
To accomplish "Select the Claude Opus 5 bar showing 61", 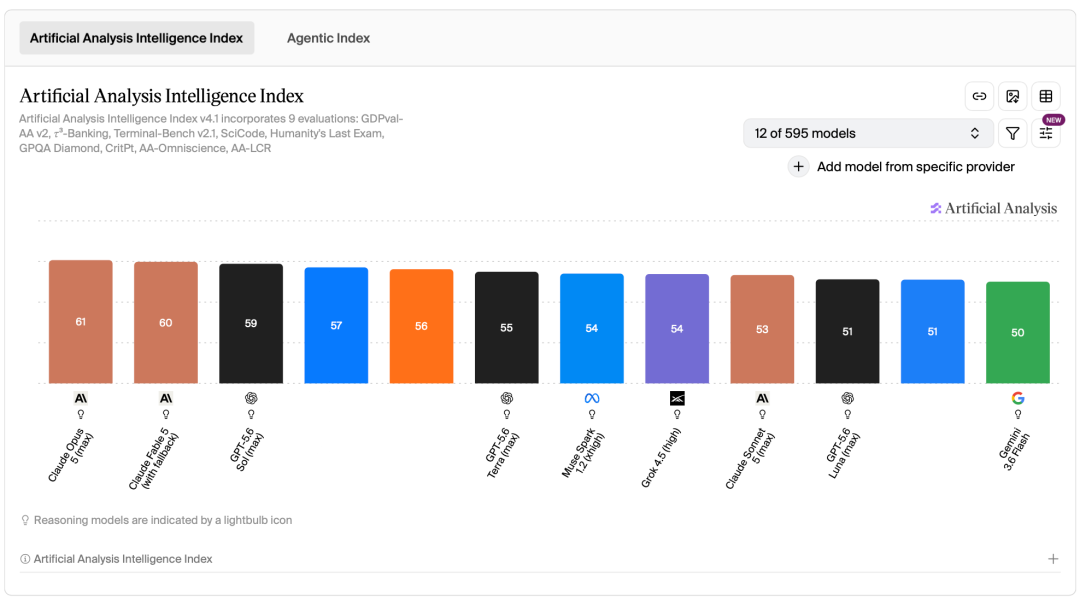I will click(x=81, y=322).
